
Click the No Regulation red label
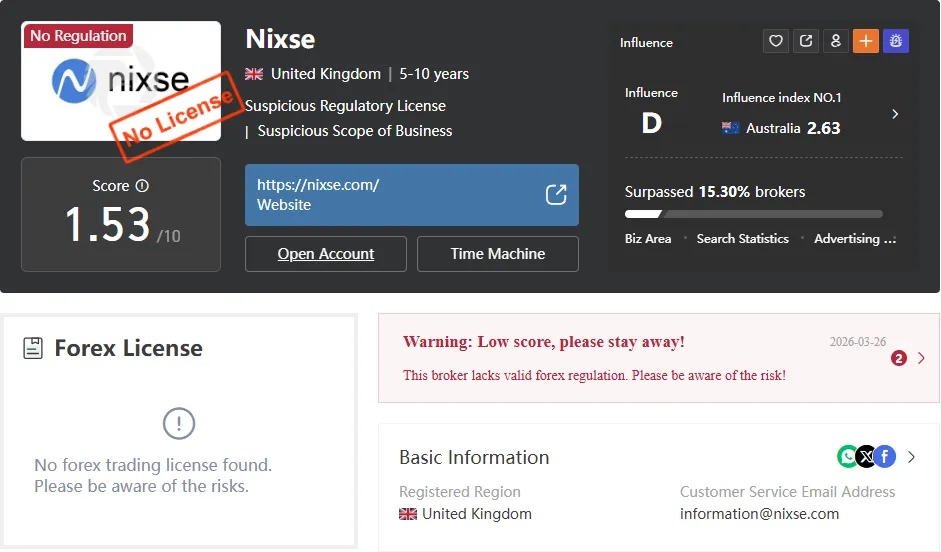tap(79, 36)
